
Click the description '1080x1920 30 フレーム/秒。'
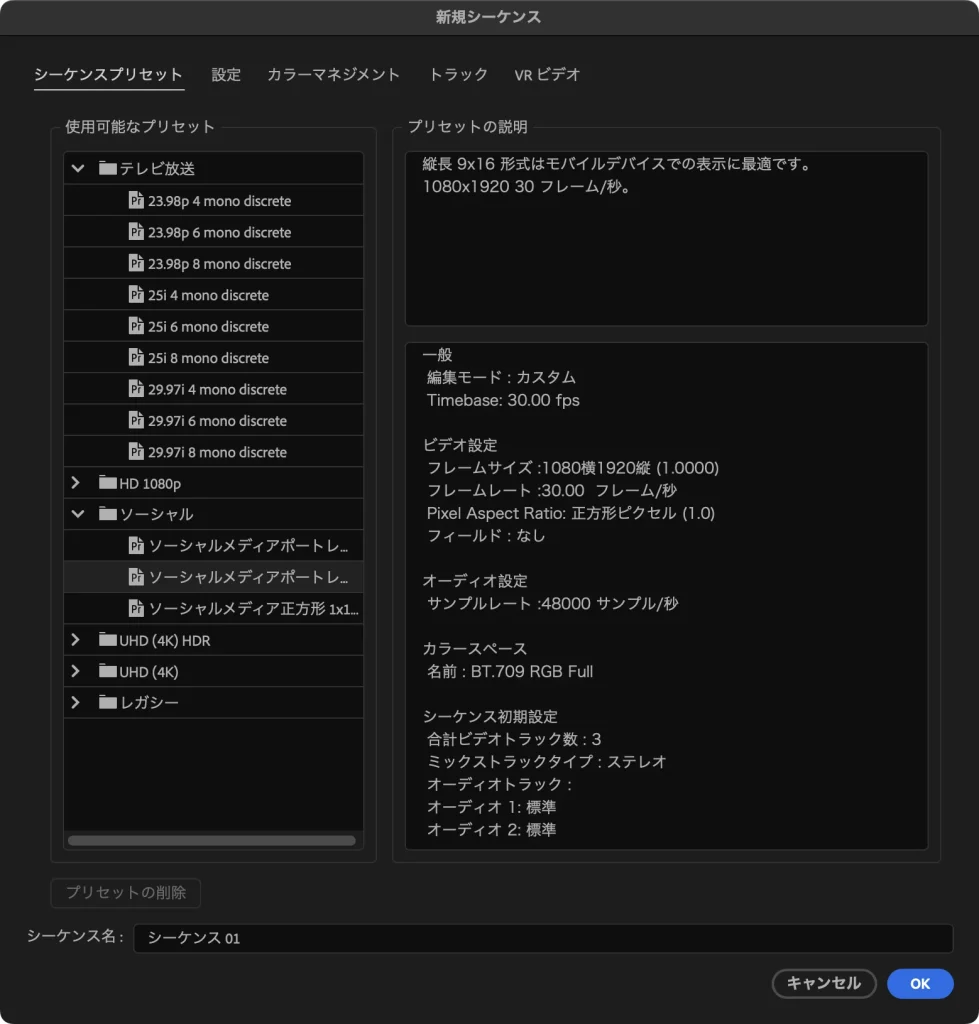[527, 187]
